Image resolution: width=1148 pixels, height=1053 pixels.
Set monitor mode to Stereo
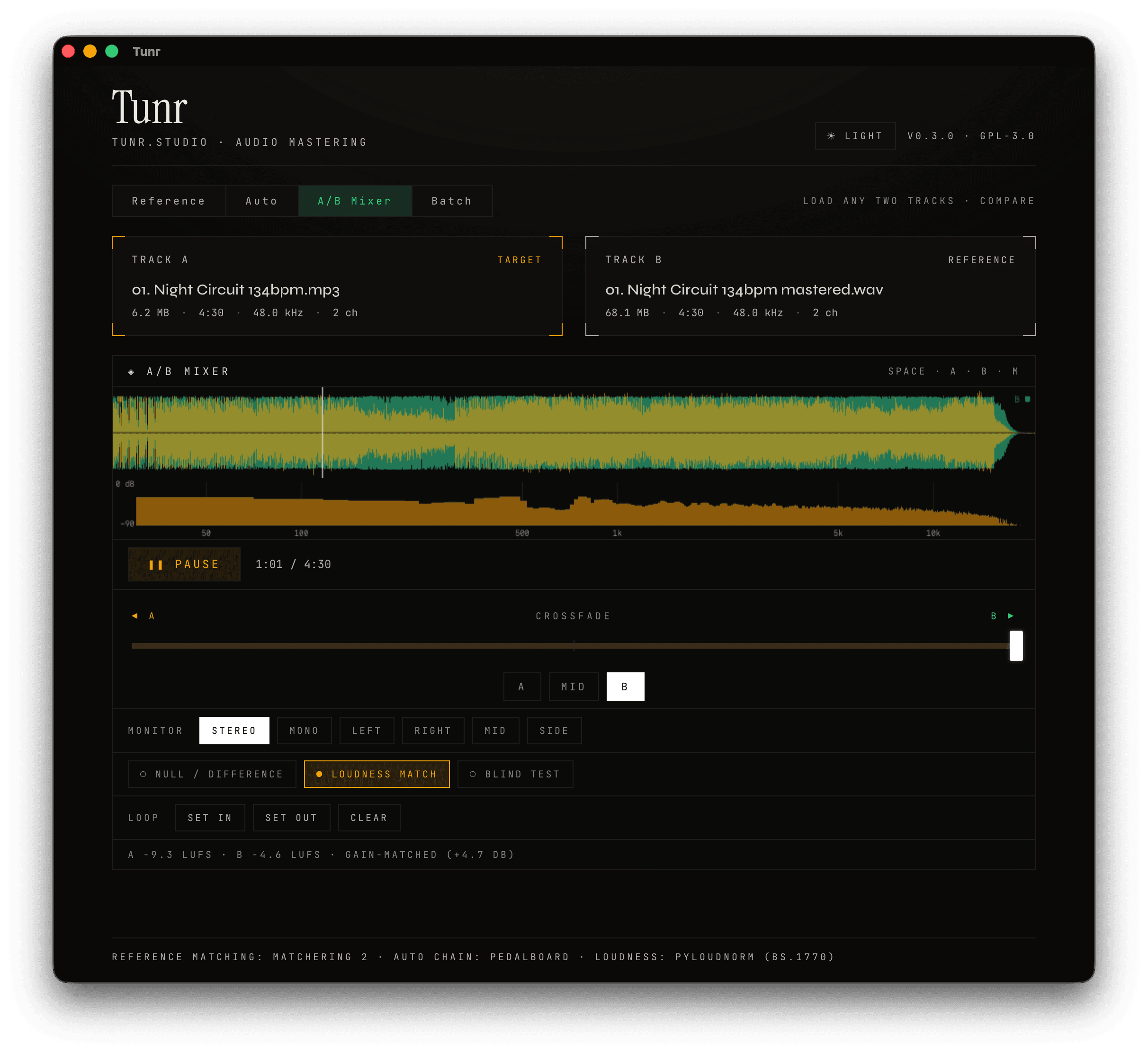[234, 731]
